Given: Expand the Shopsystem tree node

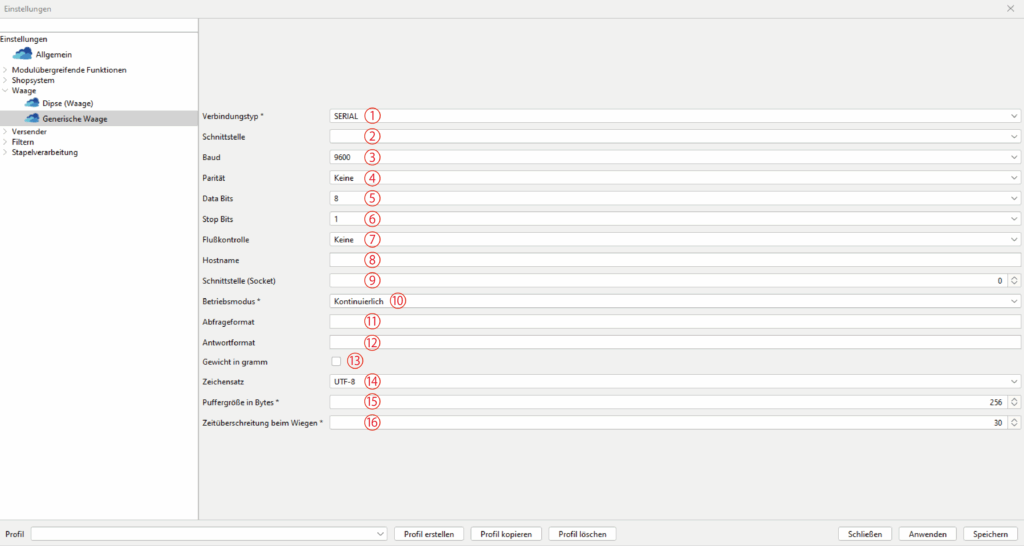Looking at the screenshot, I should click(x=5, y=80).
